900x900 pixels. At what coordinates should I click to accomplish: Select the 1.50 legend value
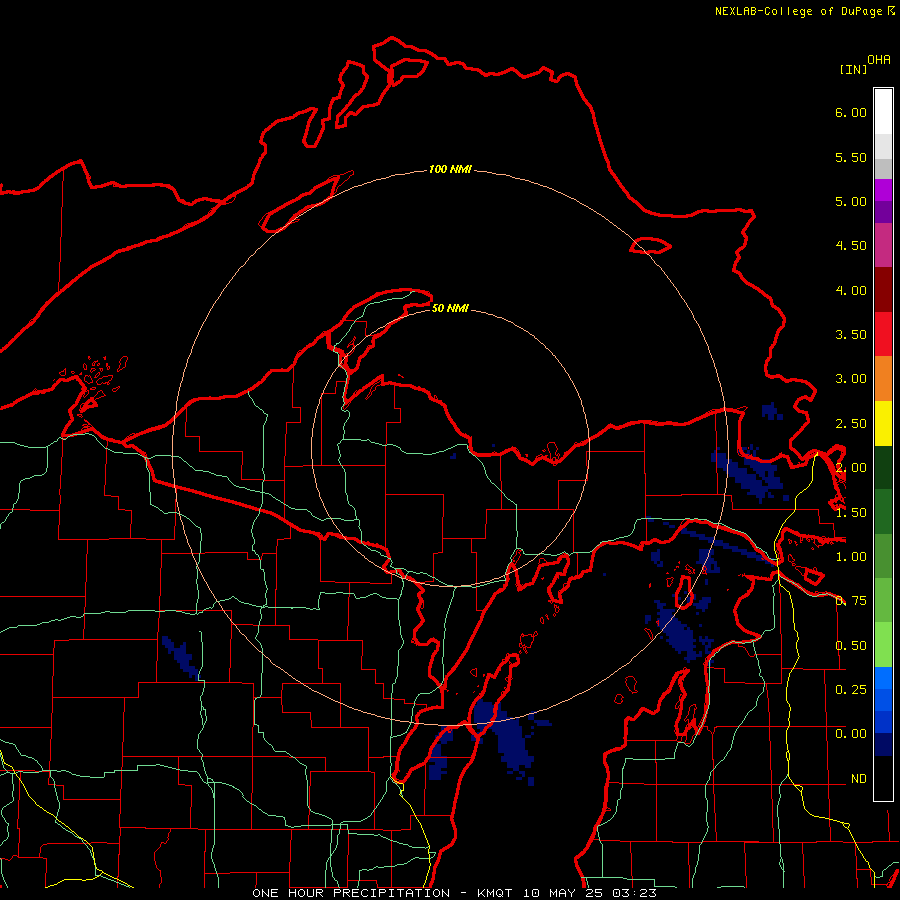point(851,513)
